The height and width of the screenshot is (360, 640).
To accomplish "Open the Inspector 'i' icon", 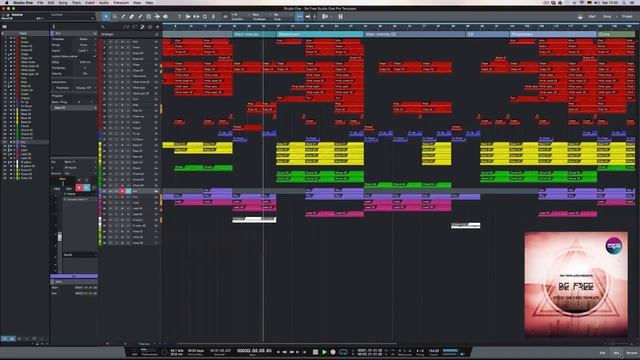I will [x=53, y=27].
